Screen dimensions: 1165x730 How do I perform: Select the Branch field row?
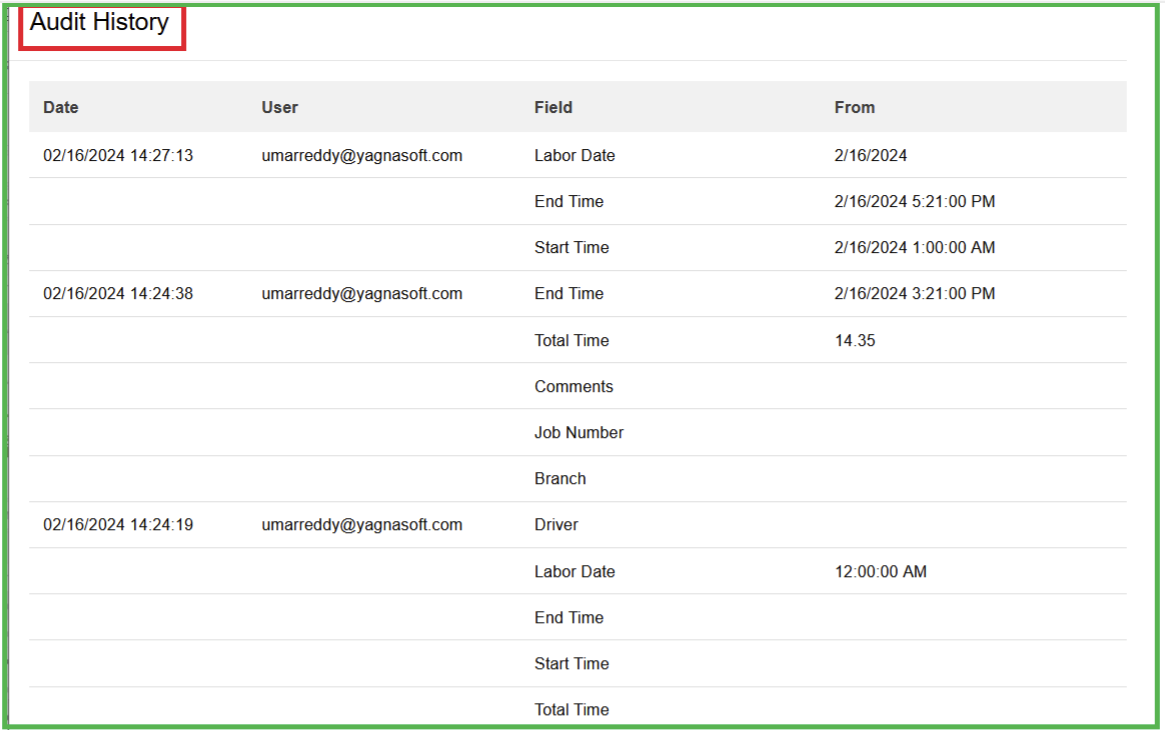560,478
